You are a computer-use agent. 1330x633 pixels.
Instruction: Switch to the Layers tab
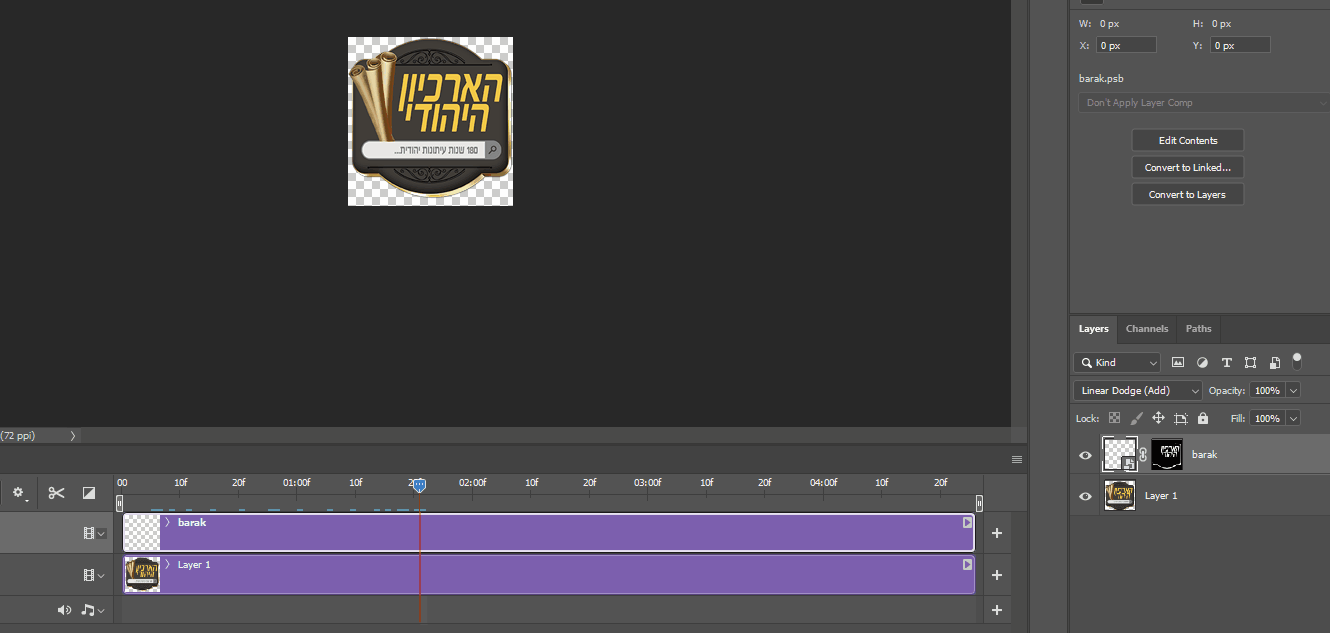tap(1093, 329)
